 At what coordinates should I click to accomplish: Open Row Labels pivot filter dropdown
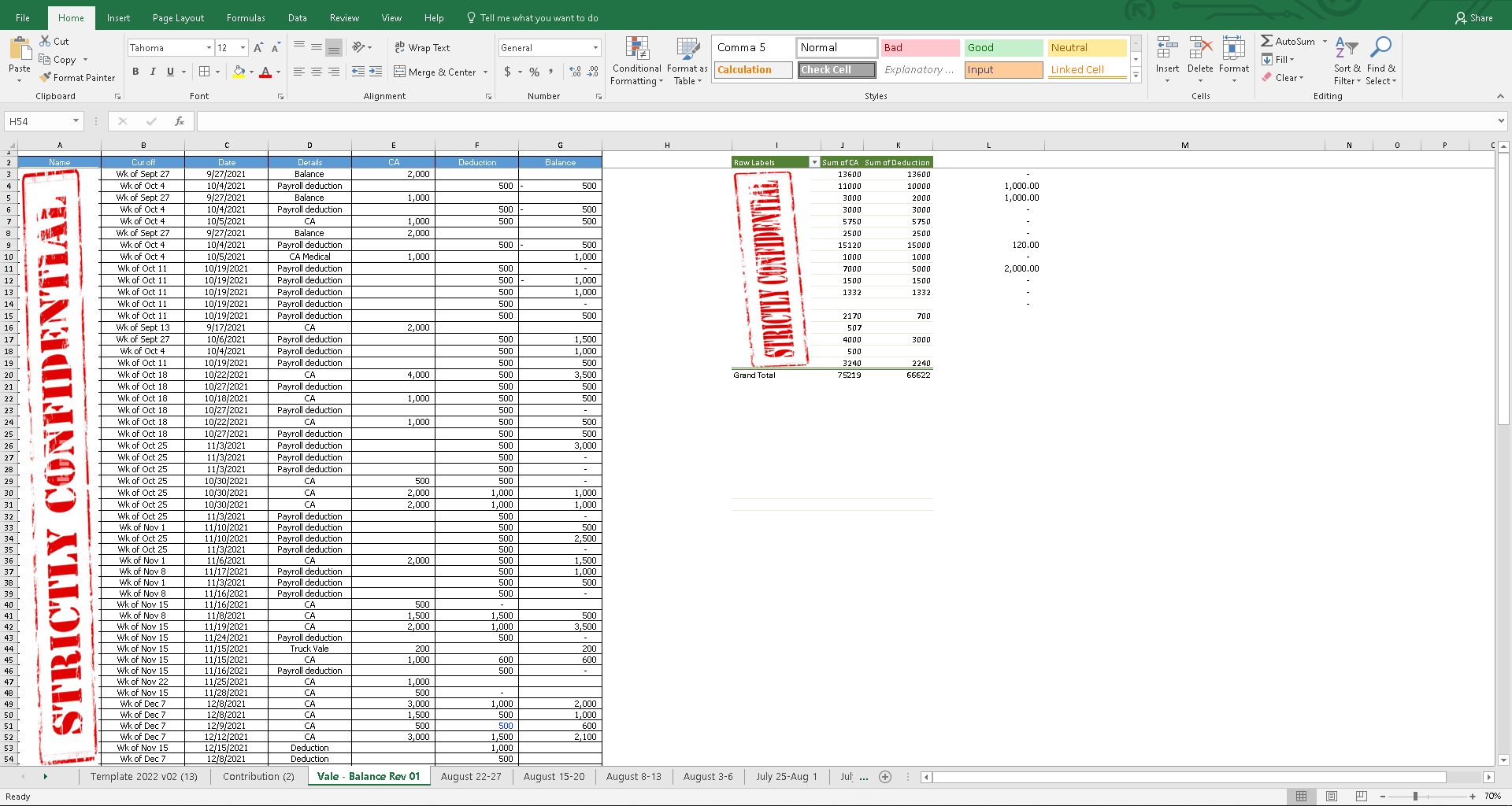pyautogui.click(x=814, y=163)
